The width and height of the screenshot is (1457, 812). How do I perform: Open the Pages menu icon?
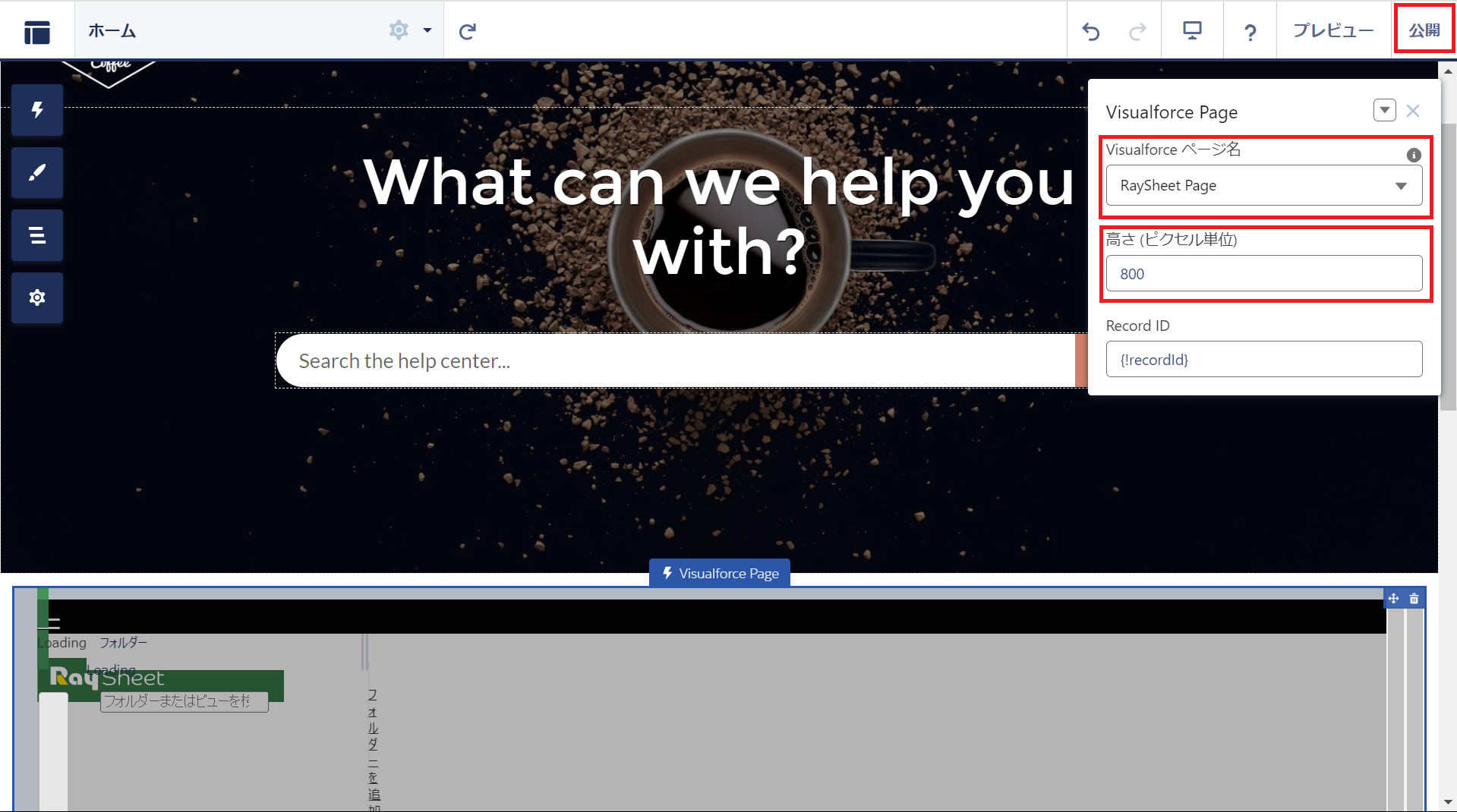click(x=36, y=31)
